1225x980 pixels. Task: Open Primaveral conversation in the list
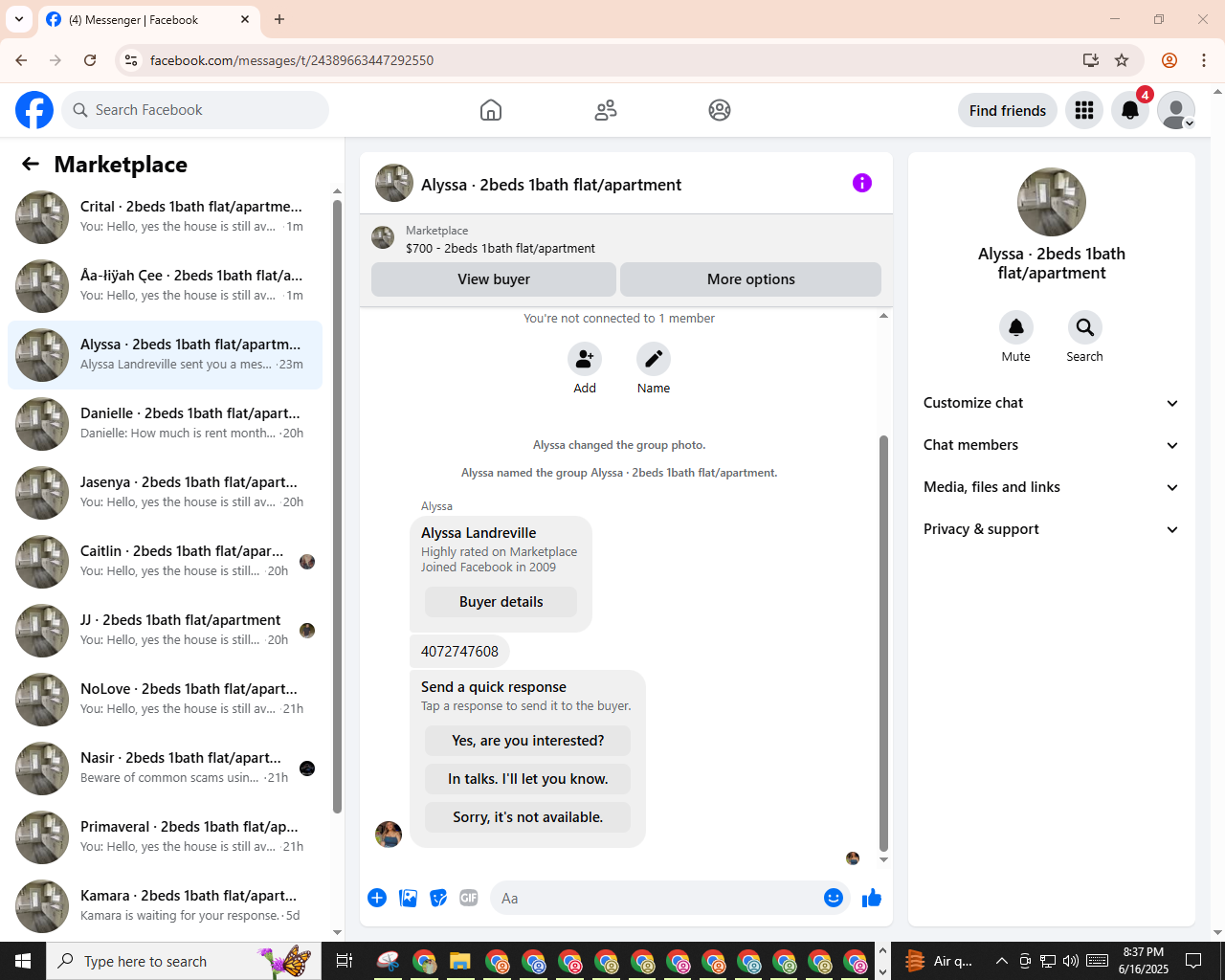click(166, 837)
